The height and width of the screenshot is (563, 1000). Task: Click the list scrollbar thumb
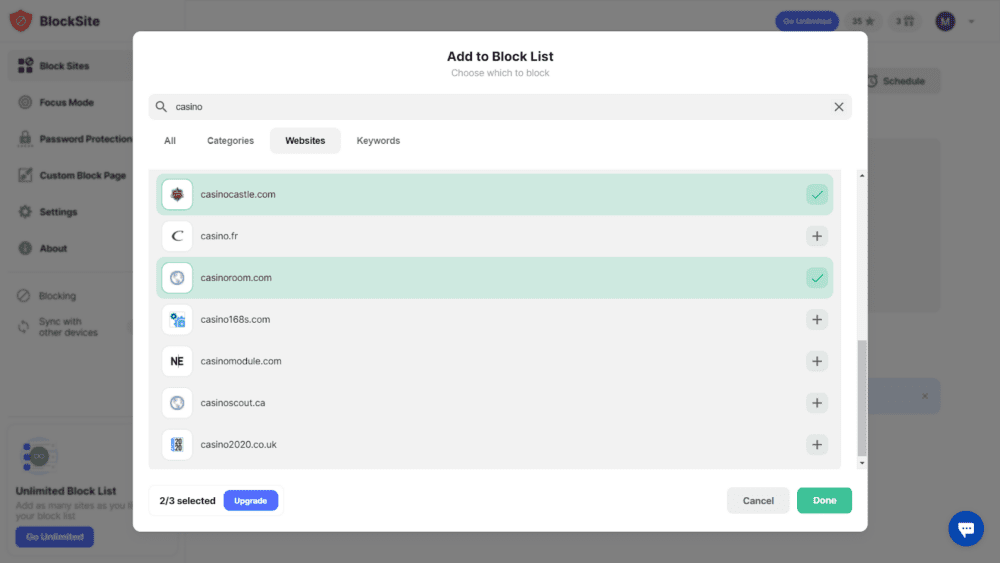click(862, 398)
